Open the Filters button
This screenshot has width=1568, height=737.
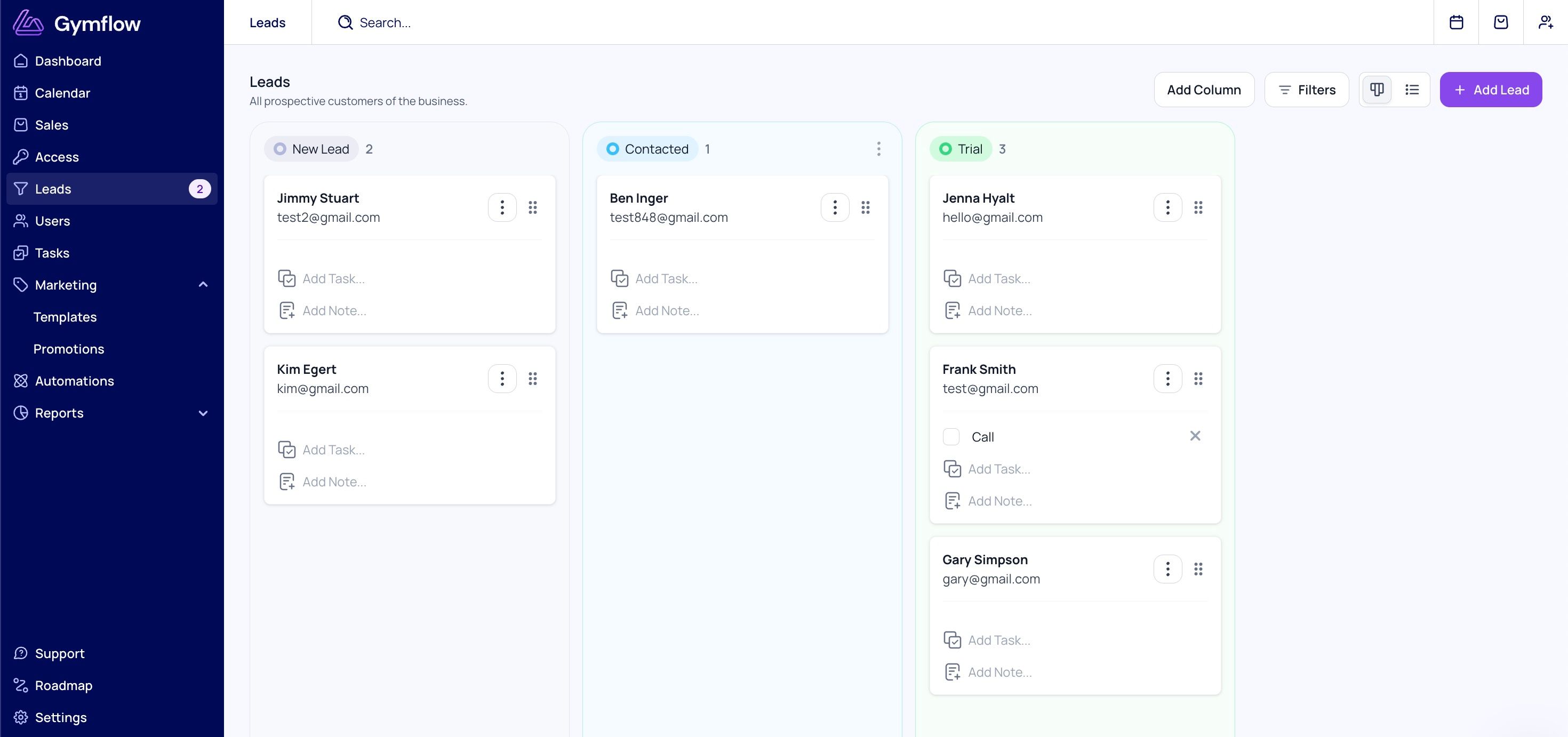point(1307,90)
